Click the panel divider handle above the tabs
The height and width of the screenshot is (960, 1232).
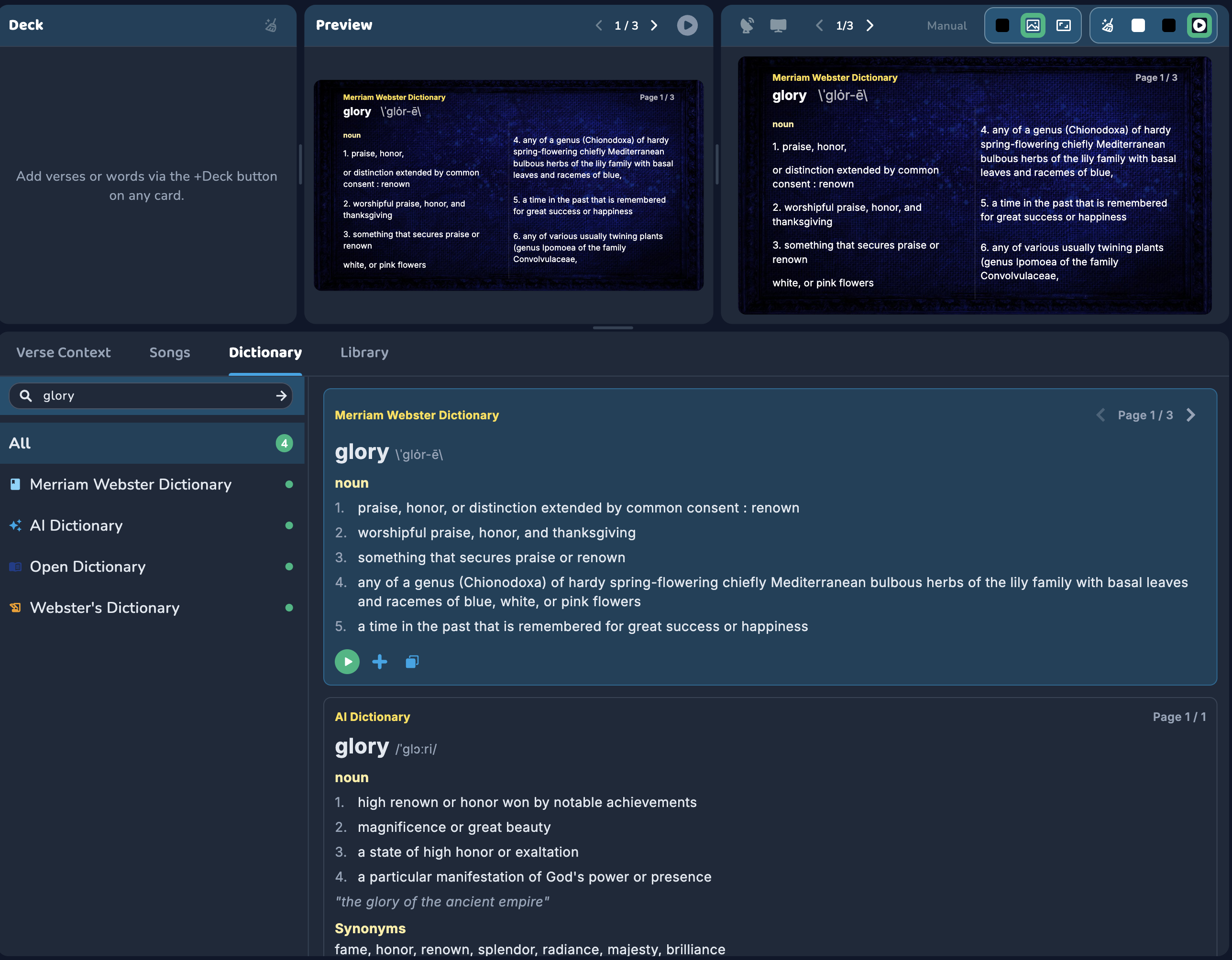613,327
